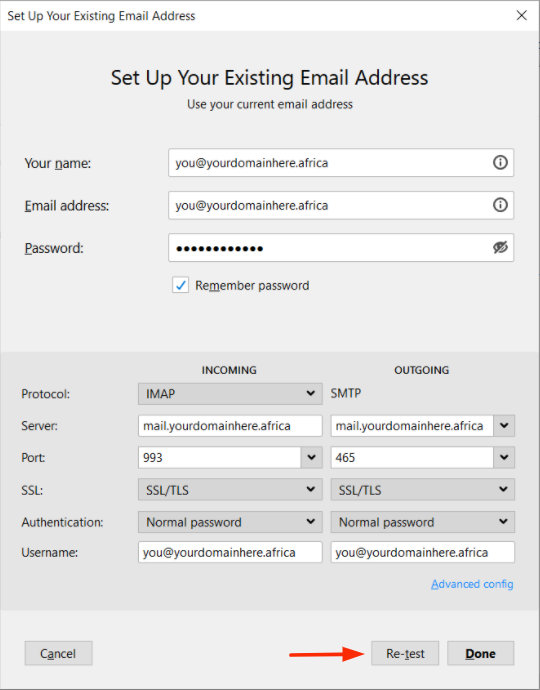This screenshot has height=690, width=540.
Task: Open the incoming port 993 dropdown arrow
Action: click(312, 458)
